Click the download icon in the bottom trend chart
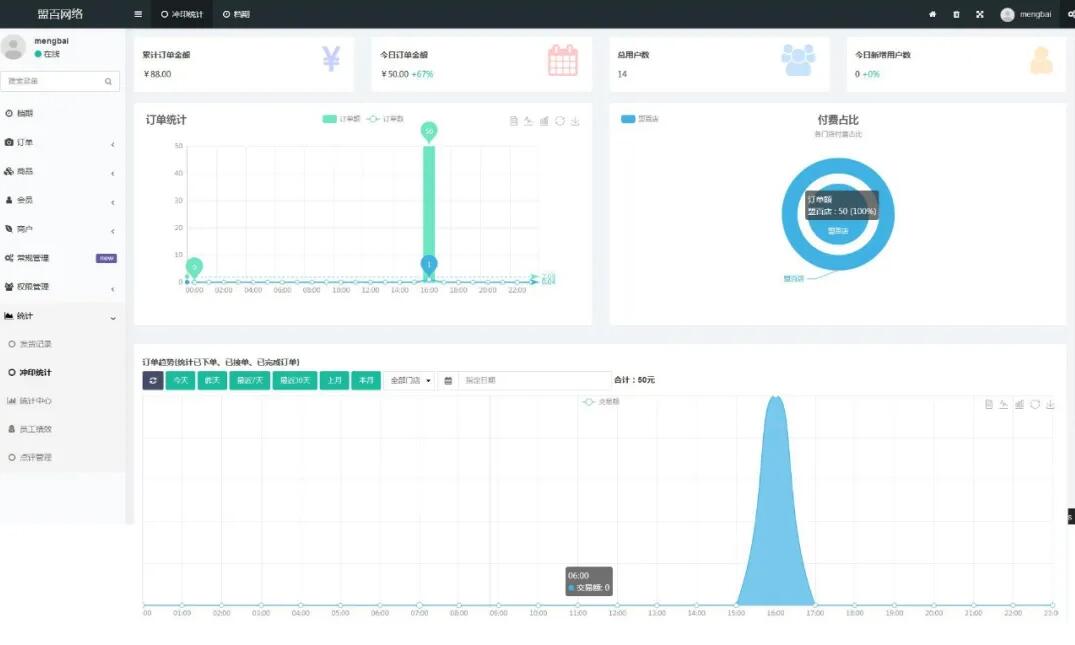Screen dimensions: 1075x645 (x=1050, y=405)
